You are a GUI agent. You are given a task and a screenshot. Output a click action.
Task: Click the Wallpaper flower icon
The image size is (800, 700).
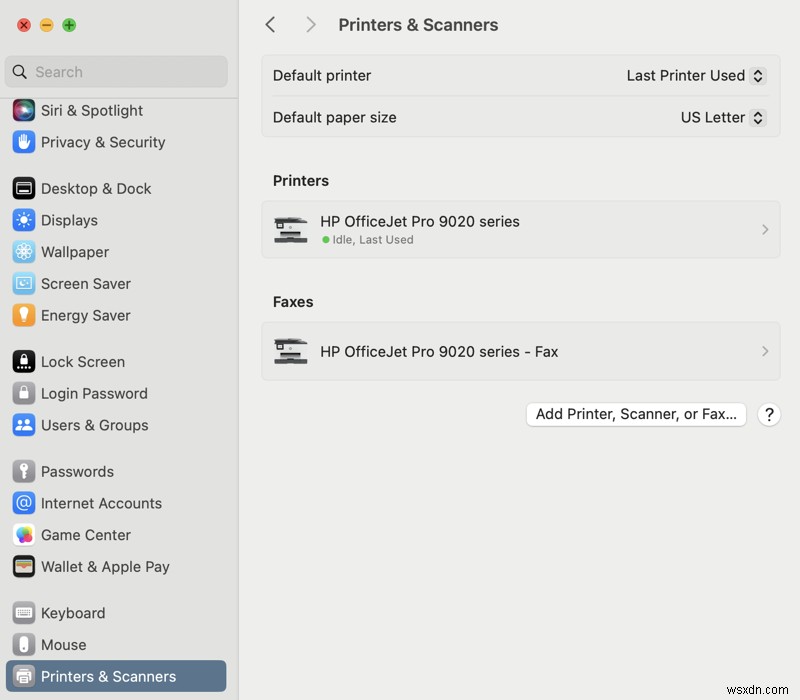point(23,252)
